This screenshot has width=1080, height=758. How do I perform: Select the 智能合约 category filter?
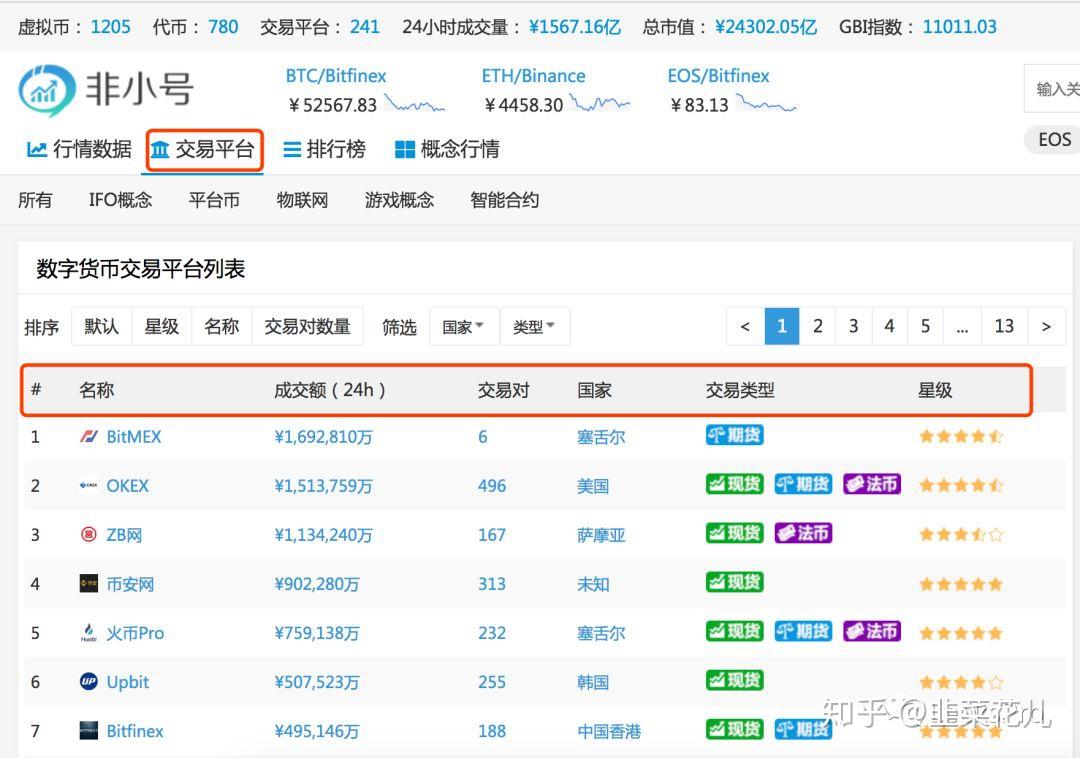point(505,200)
